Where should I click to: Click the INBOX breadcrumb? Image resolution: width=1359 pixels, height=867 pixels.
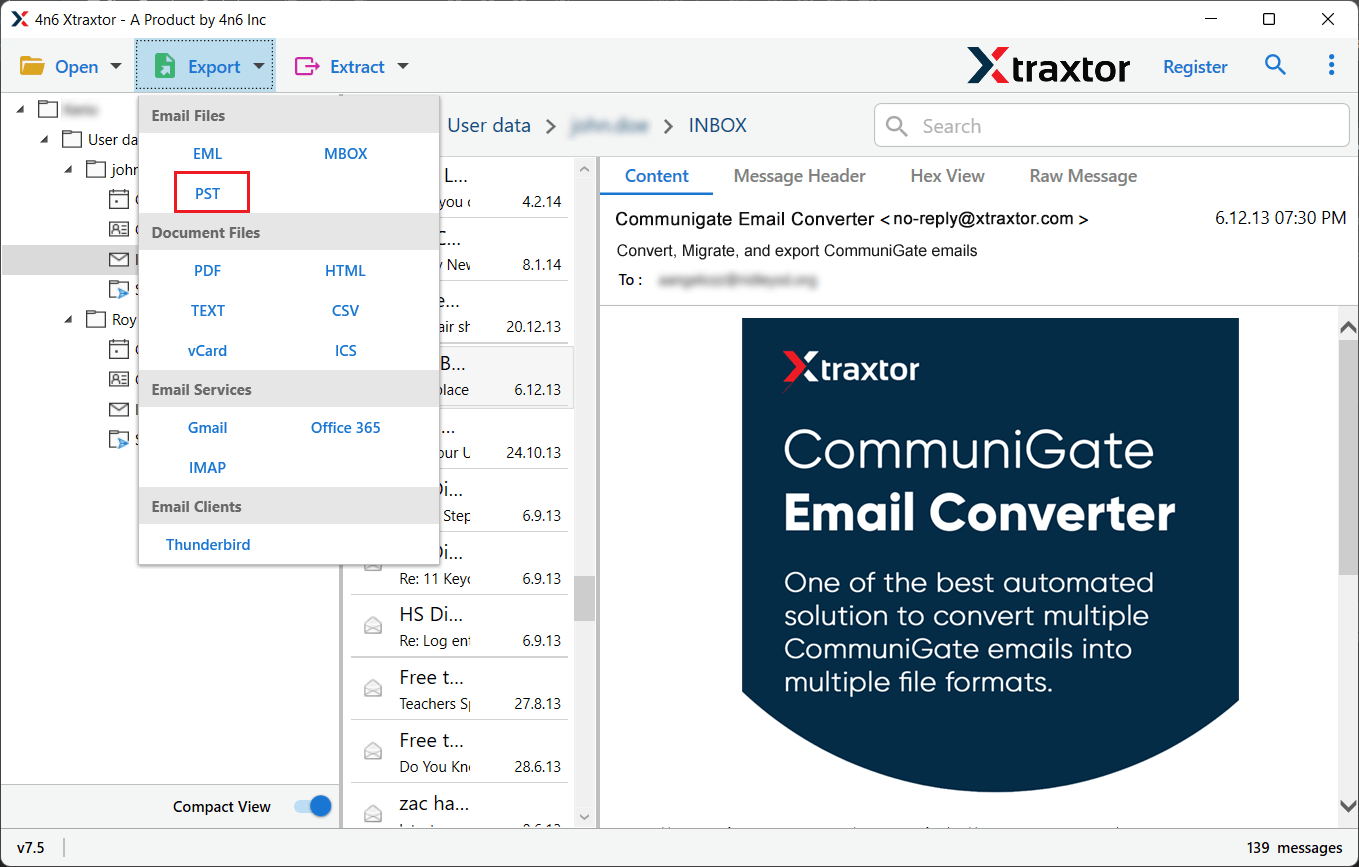[718, 126]
